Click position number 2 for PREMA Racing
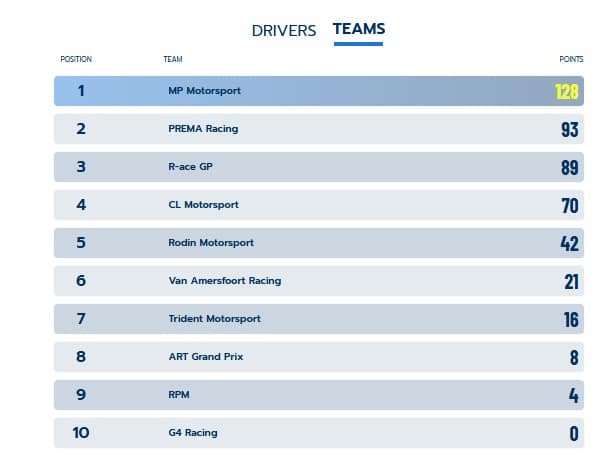This screenshot has height=471, width=613. 81,129
